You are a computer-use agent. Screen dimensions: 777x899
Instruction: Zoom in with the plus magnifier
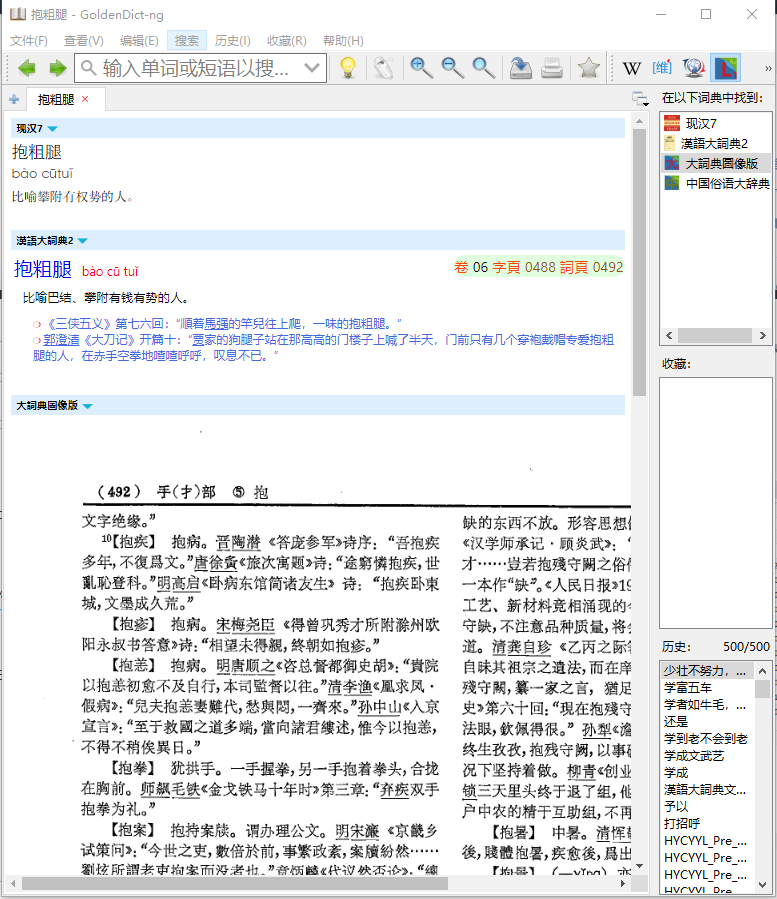click(x=421, y=68)
